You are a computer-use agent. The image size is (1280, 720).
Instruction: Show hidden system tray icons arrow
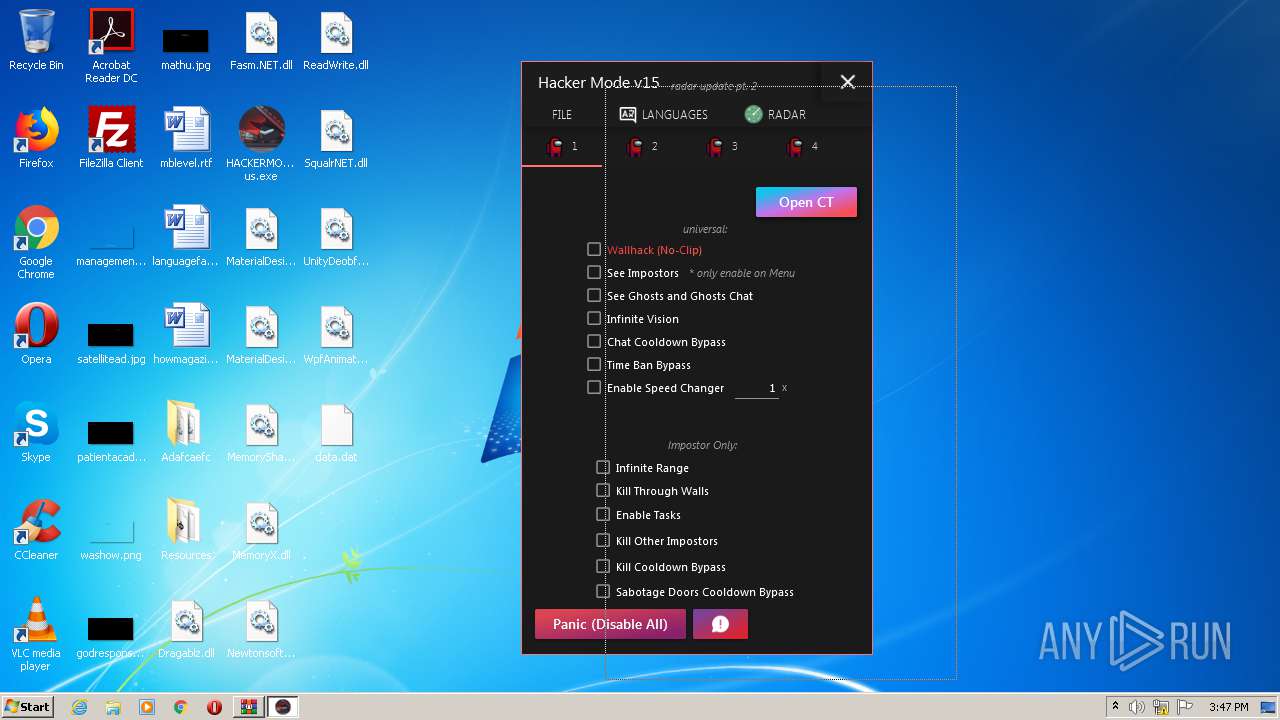click(1116, 707)
